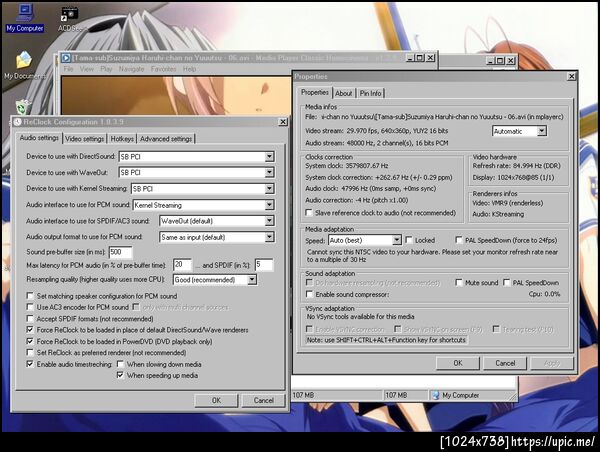Open My Computer desktop icon
This screenshot has width=600, height=452.
tap(24, 18)
